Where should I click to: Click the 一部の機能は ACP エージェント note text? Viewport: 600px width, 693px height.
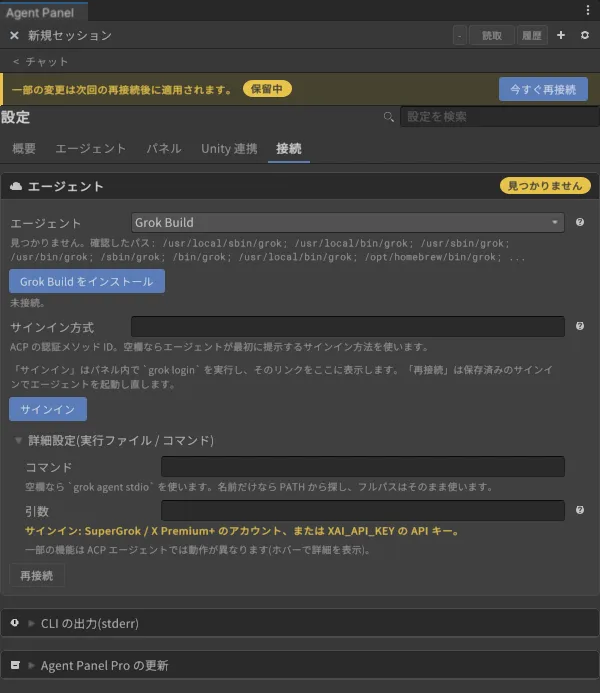(x=197, y=550)
